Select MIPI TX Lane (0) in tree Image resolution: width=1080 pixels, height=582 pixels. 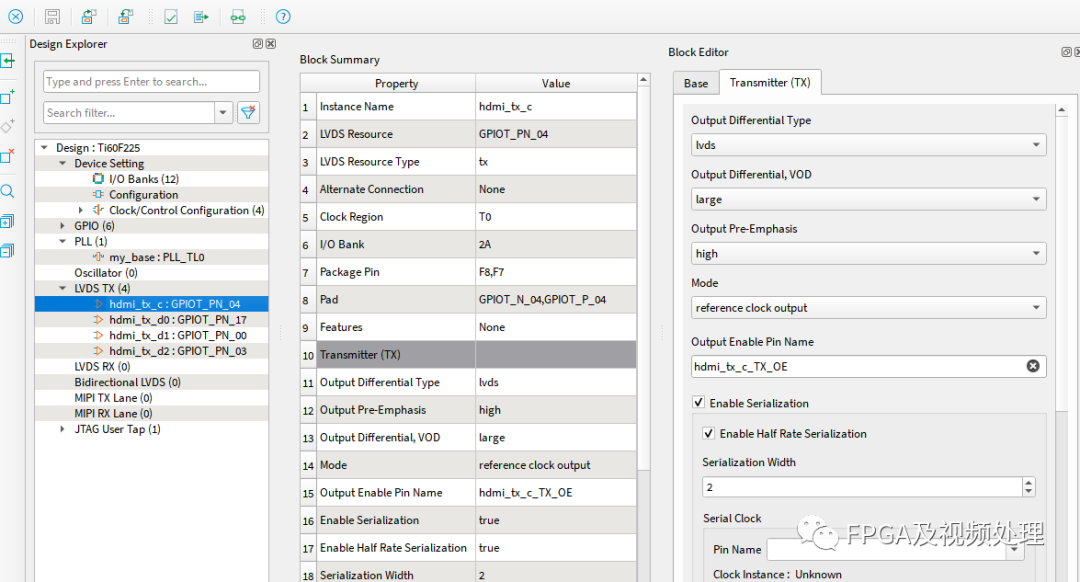[x=113, y=398]
